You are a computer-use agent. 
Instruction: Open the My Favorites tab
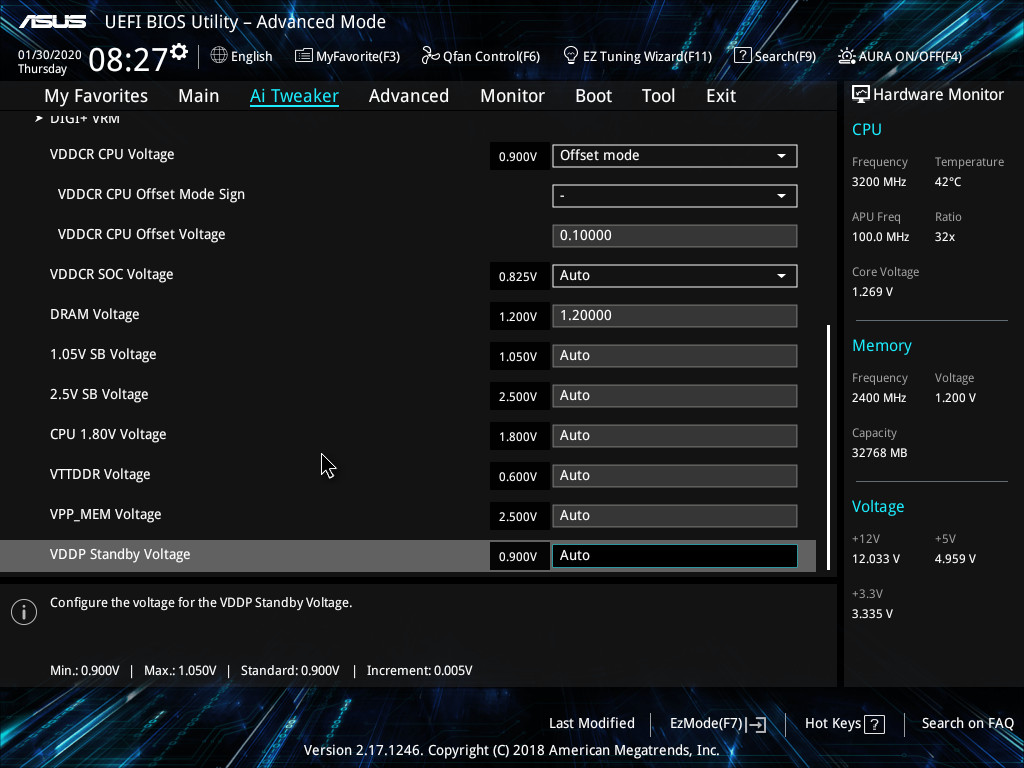tap(96, 96)
